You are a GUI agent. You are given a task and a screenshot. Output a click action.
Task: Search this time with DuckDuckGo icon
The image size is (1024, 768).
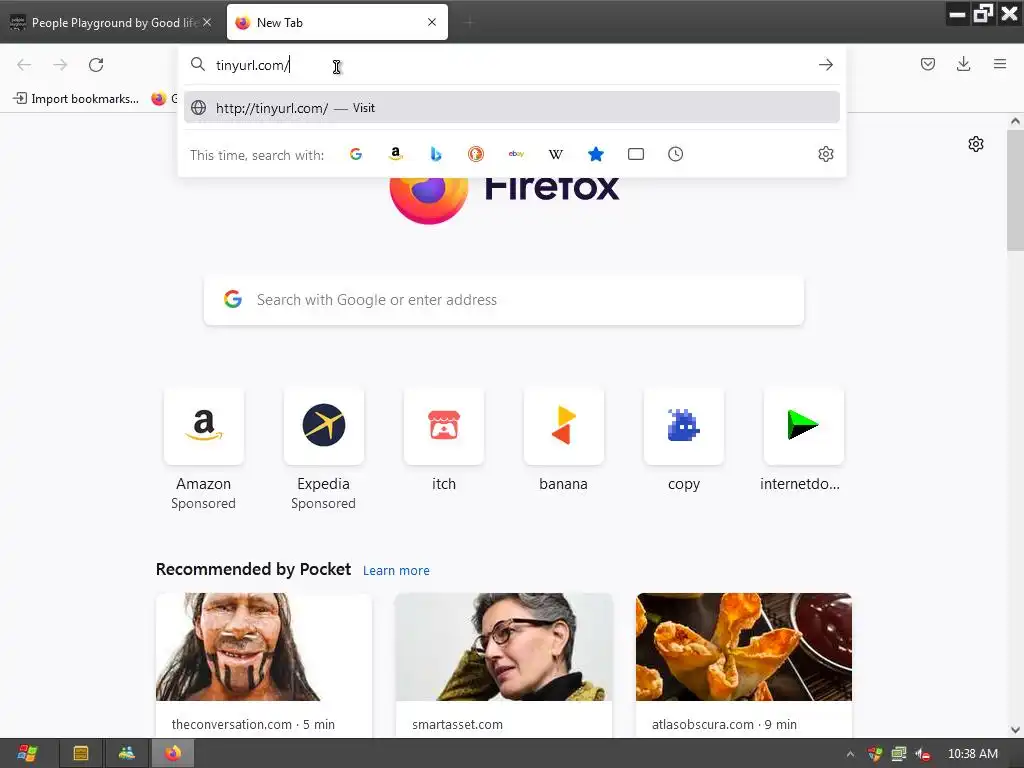pos(476,154)
